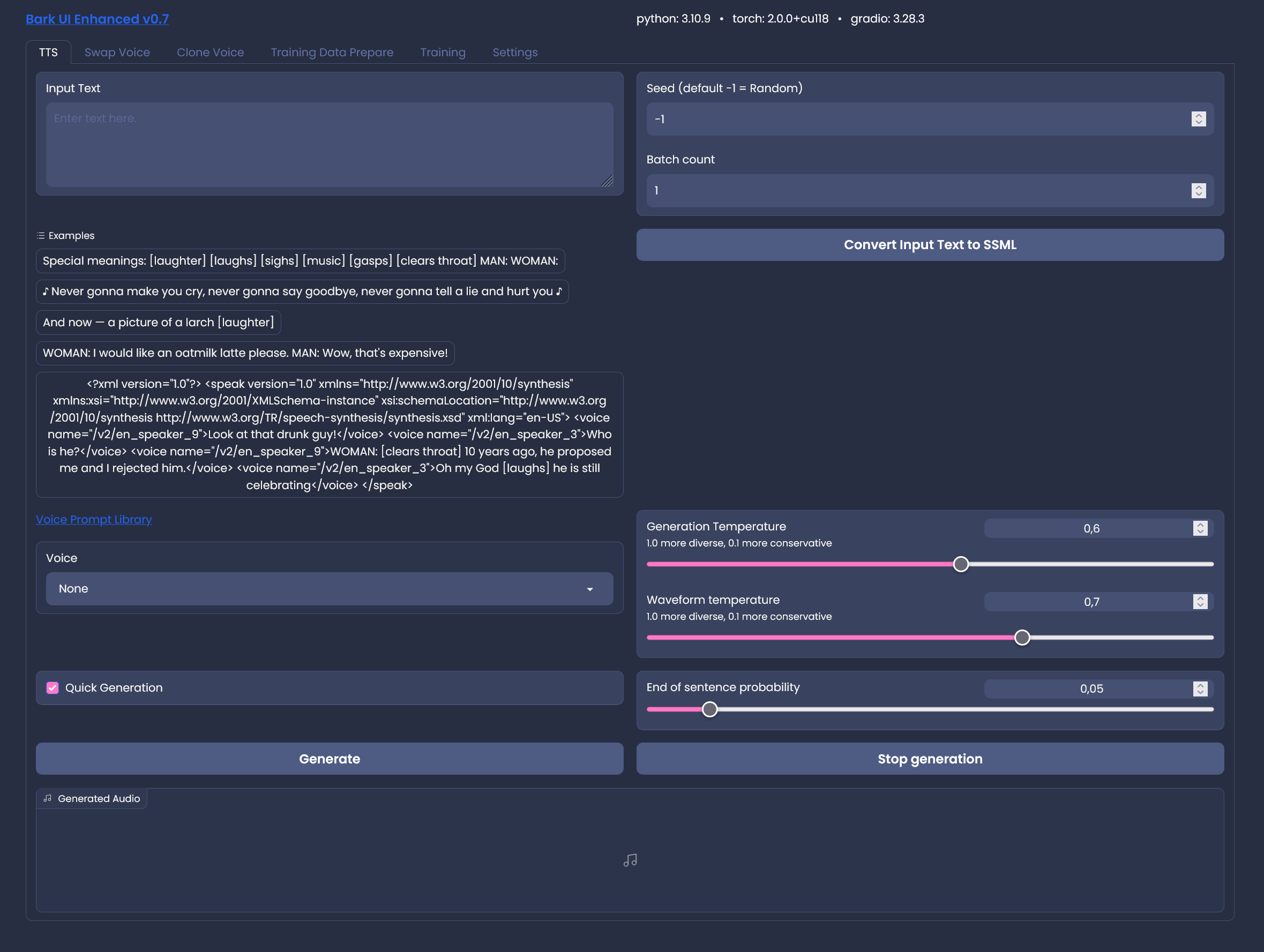Click Convert Input Text to SSML

930,245
